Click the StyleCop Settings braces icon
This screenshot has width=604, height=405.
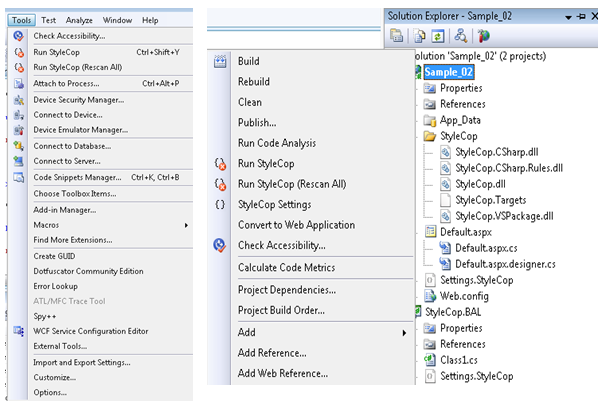point(220,205)
